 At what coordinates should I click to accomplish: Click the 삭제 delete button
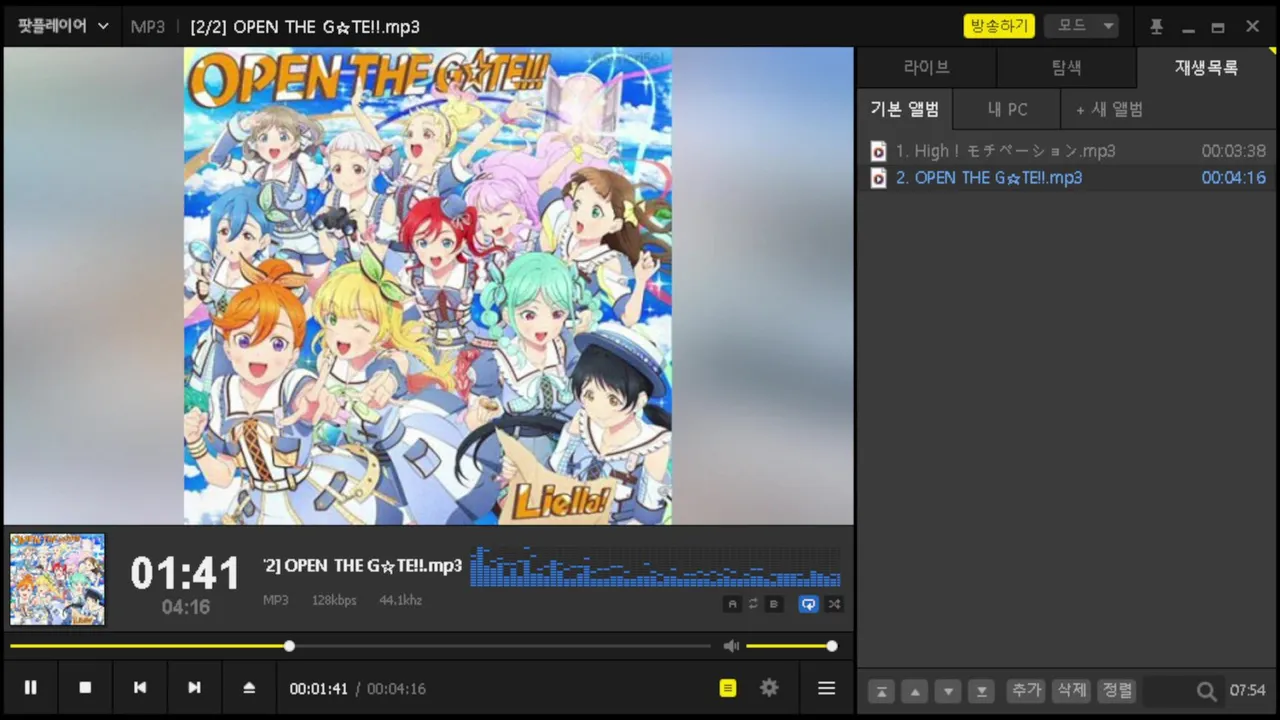pyautogui.click(x=1071, y=690)
